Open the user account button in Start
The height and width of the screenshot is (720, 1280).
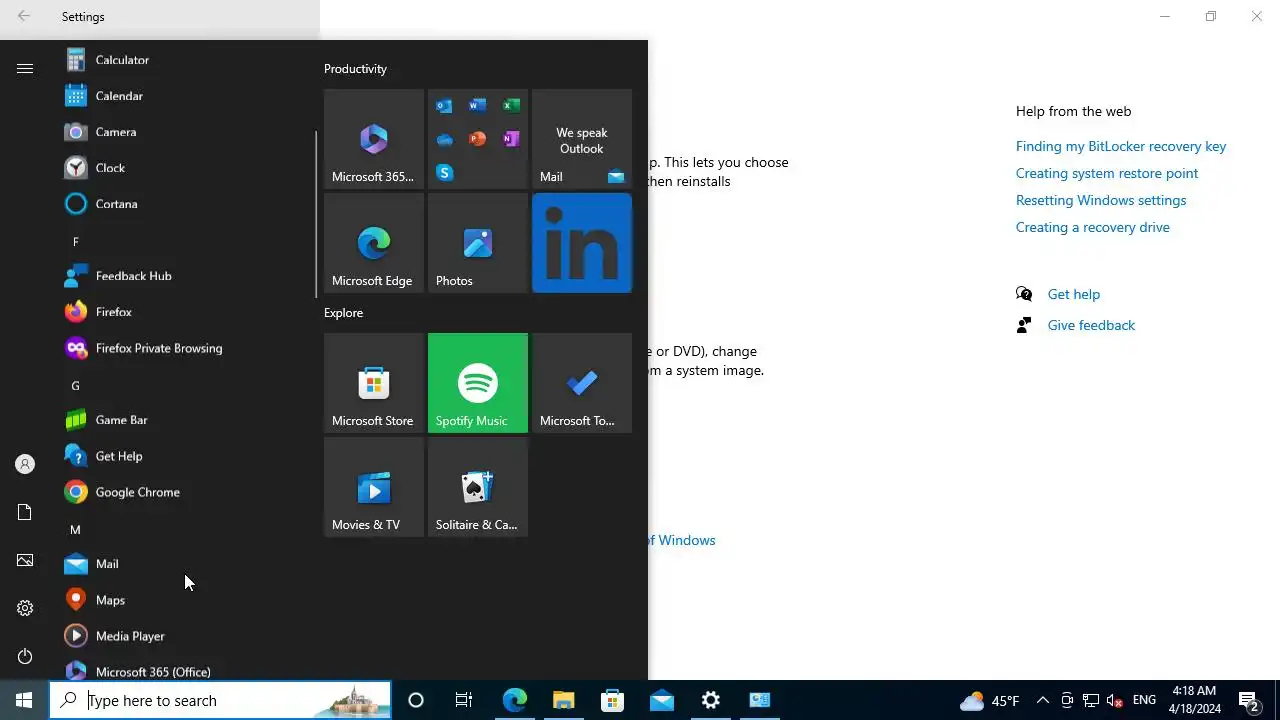25,464
